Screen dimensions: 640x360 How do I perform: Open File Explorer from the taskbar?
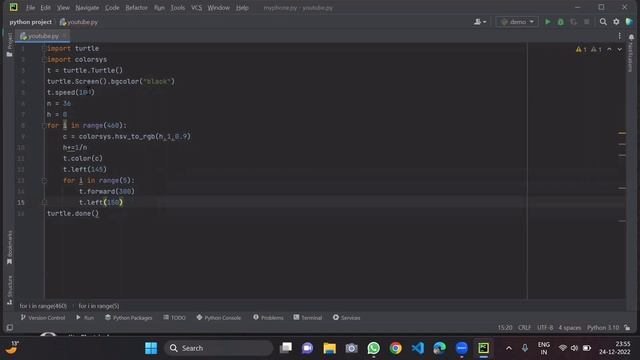click(329, 348)
